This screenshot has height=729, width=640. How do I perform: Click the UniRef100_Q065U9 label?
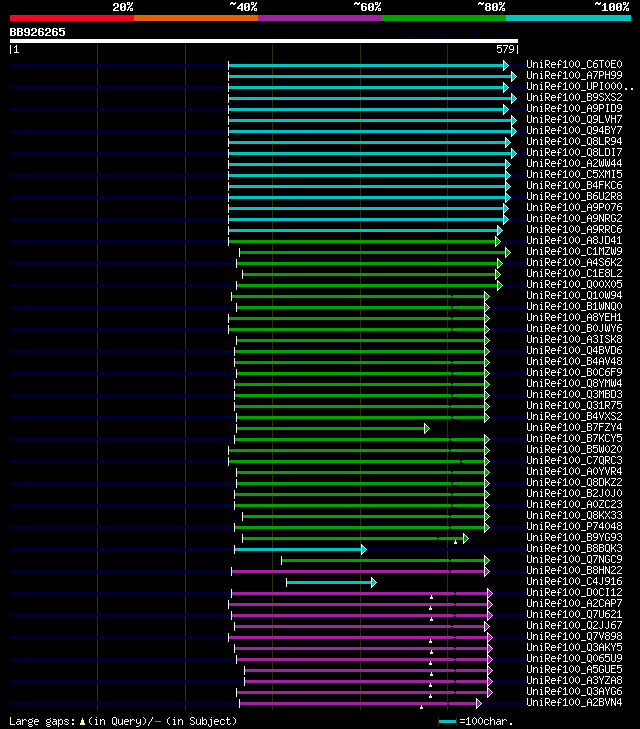click(x=574, y=659)
